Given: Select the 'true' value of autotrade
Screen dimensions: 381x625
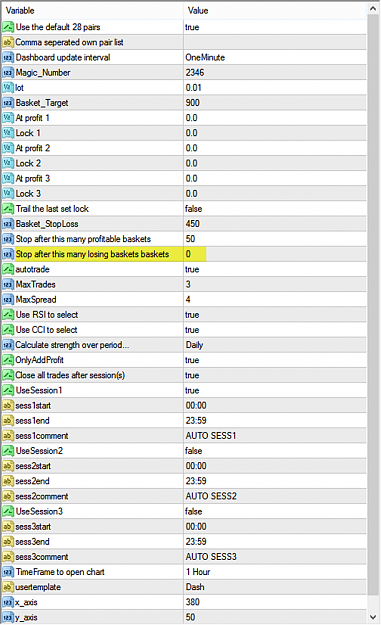Looking at the screenshot, I should (x=192, y=269).
